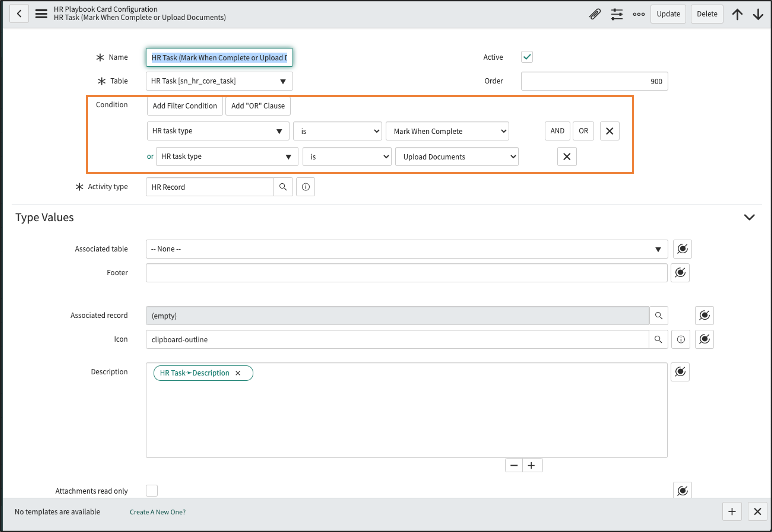Edit the Activity type field HR Record
The width and height of the screenshot is (772, 532).
coord(209,187)
